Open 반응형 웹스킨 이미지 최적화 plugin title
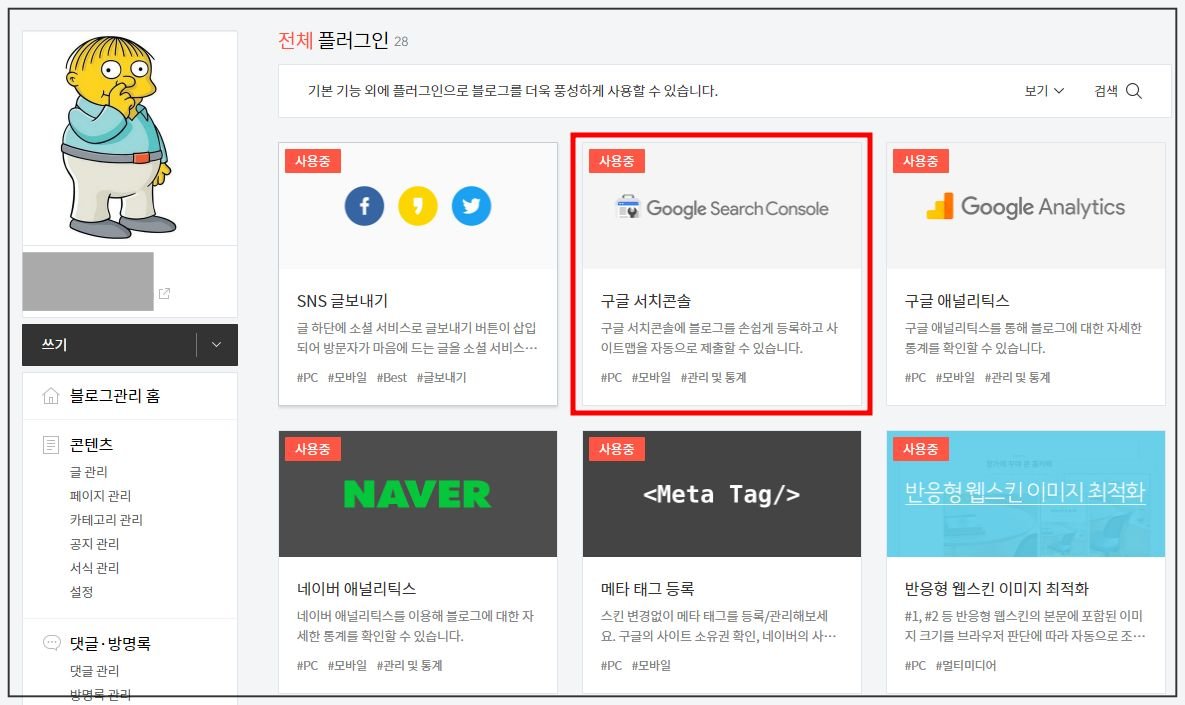The height and width of the screenshot is (705, 1185). tap(997, 589)
